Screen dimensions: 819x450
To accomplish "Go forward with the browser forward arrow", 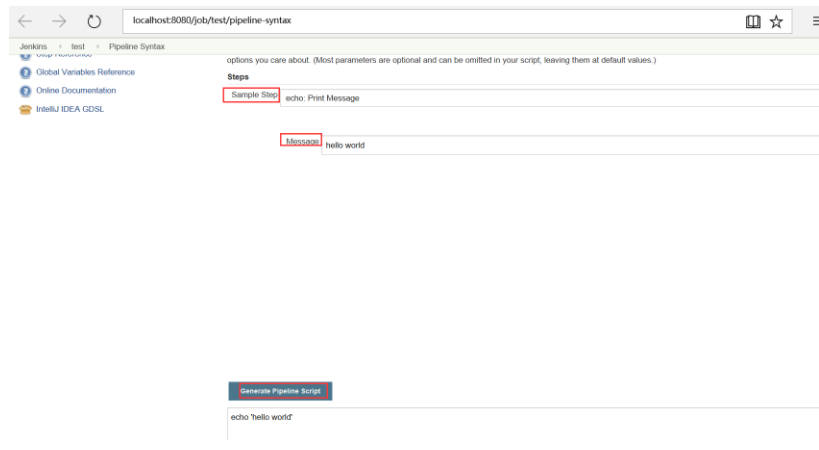I will tap(59, 21).
